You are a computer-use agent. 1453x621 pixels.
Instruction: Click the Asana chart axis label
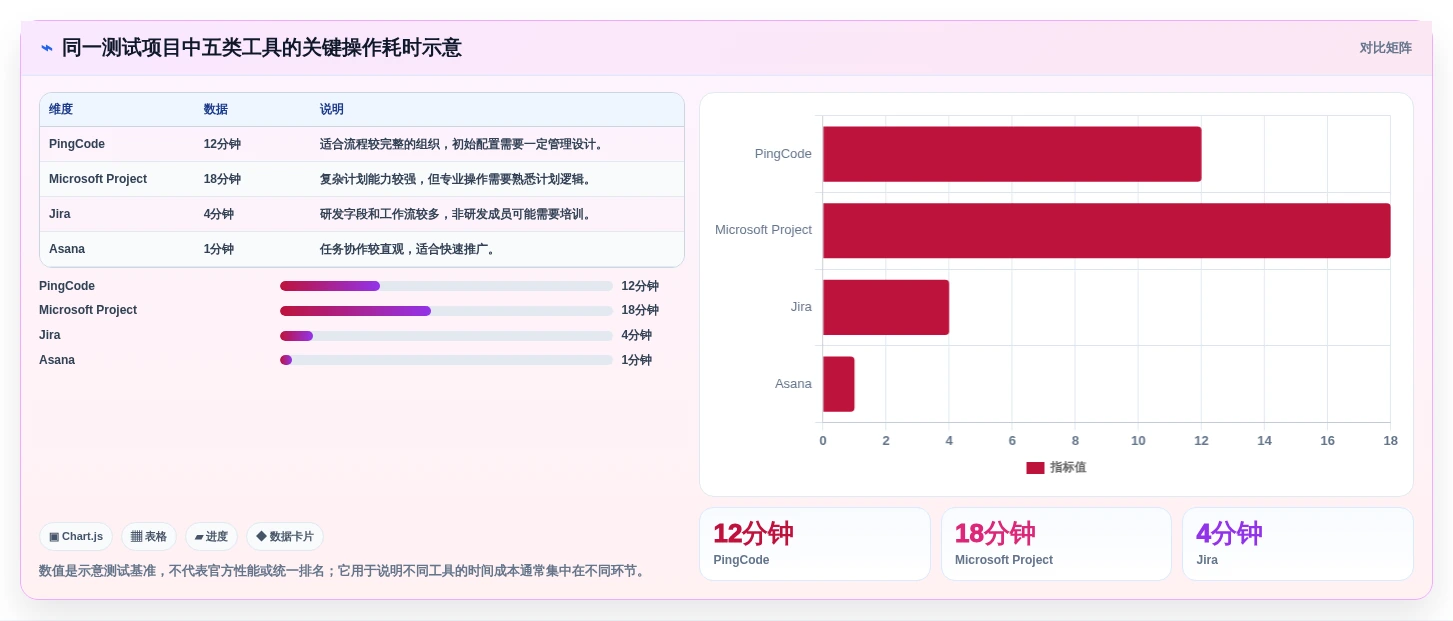(x=793, y=384)
